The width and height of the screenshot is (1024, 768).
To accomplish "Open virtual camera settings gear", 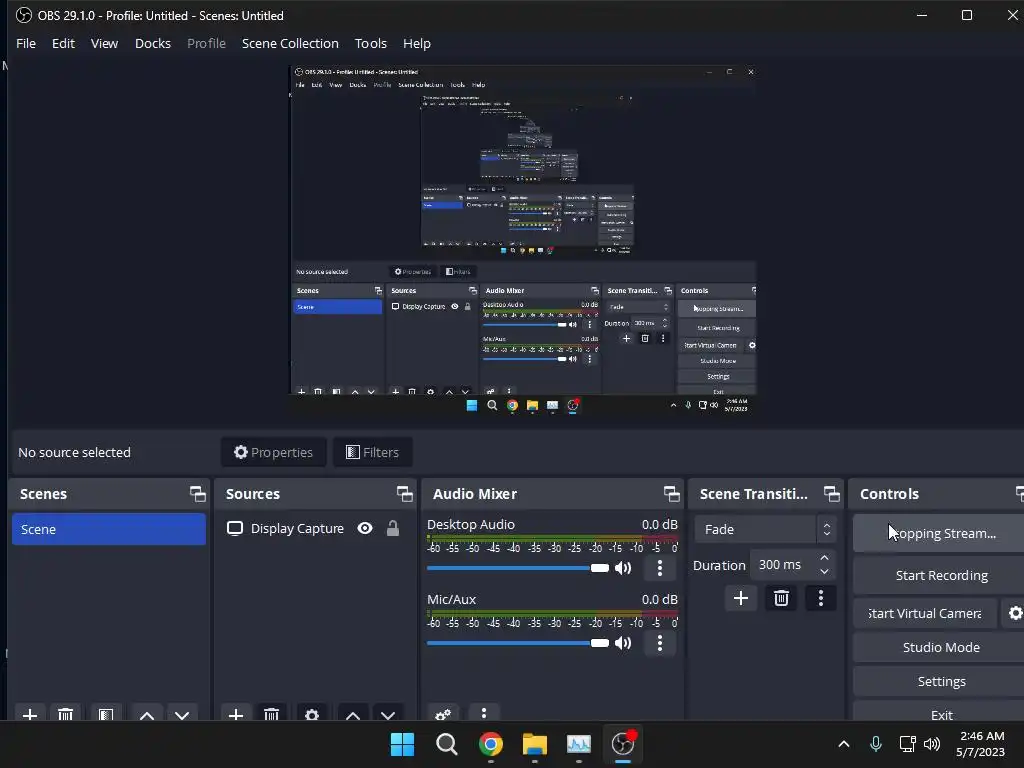I will [x=1015, y=613].
